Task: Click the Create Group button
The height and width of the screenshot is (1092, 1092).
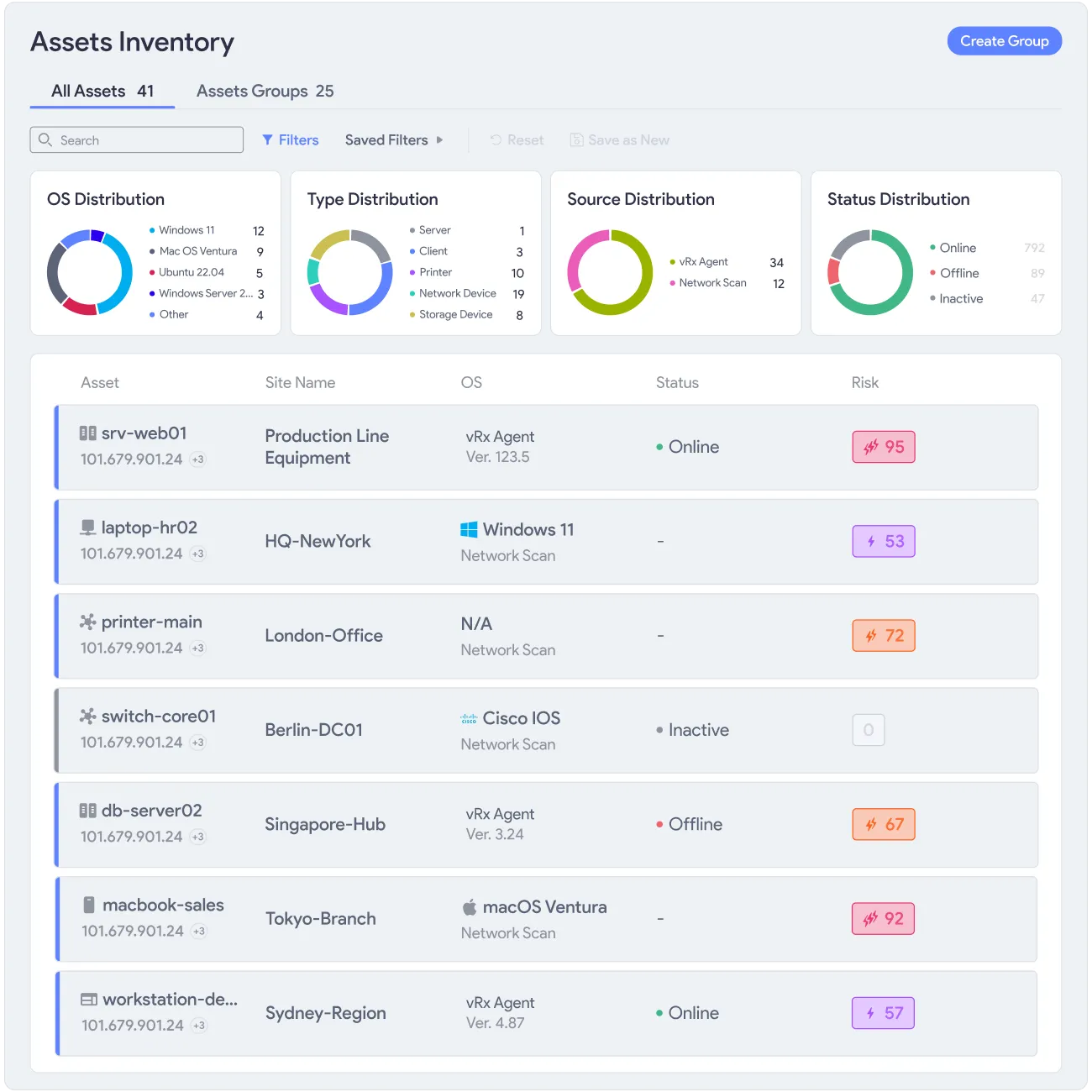Action: click(x=1004, y=41)
